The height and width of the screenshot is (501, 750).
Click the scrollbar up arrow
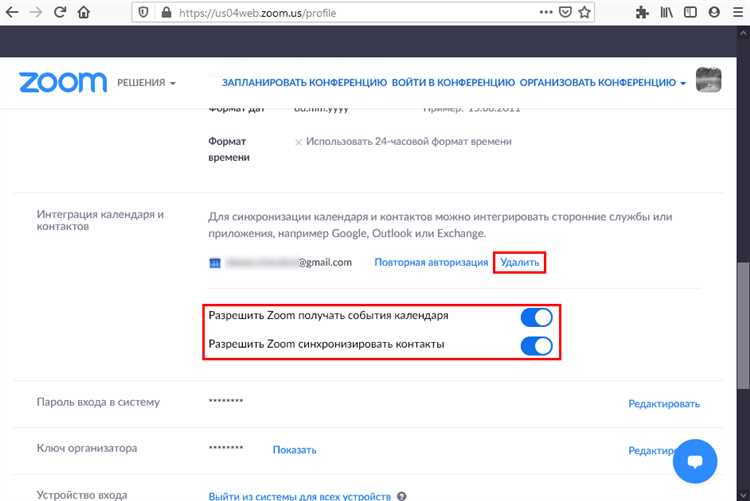(743, 33)
